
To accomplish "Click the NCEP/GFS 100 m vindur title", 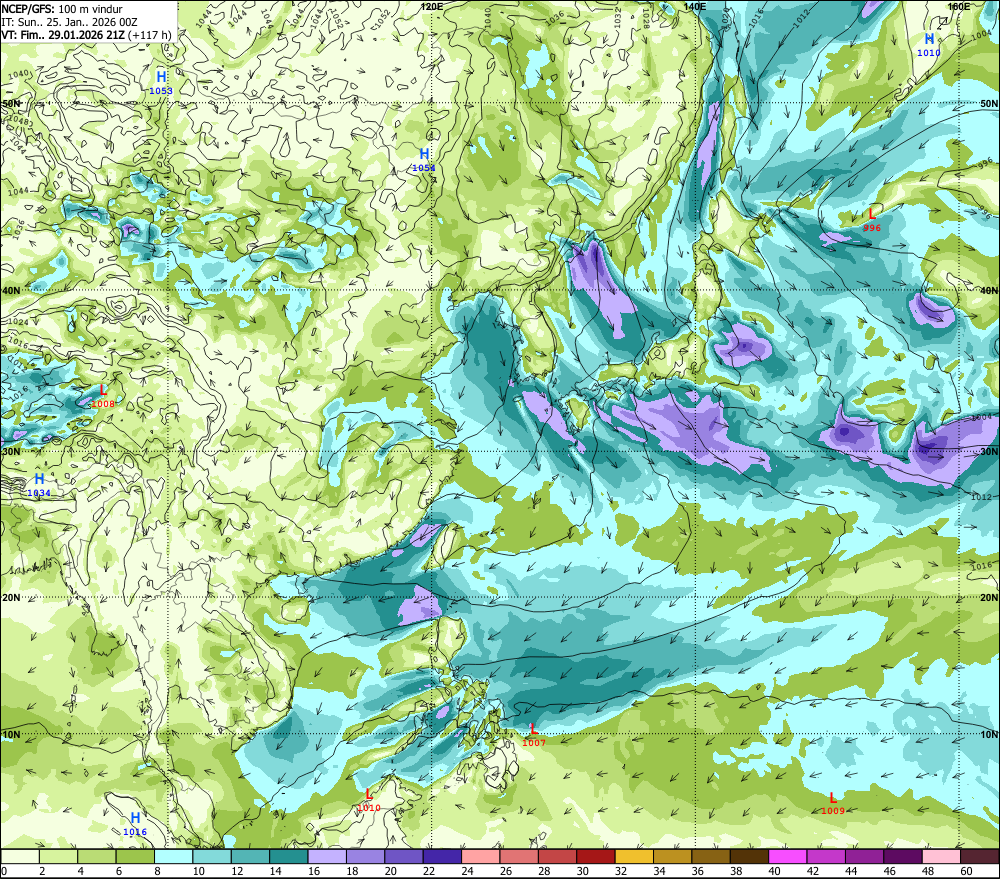I will click(x=62, y=9).
